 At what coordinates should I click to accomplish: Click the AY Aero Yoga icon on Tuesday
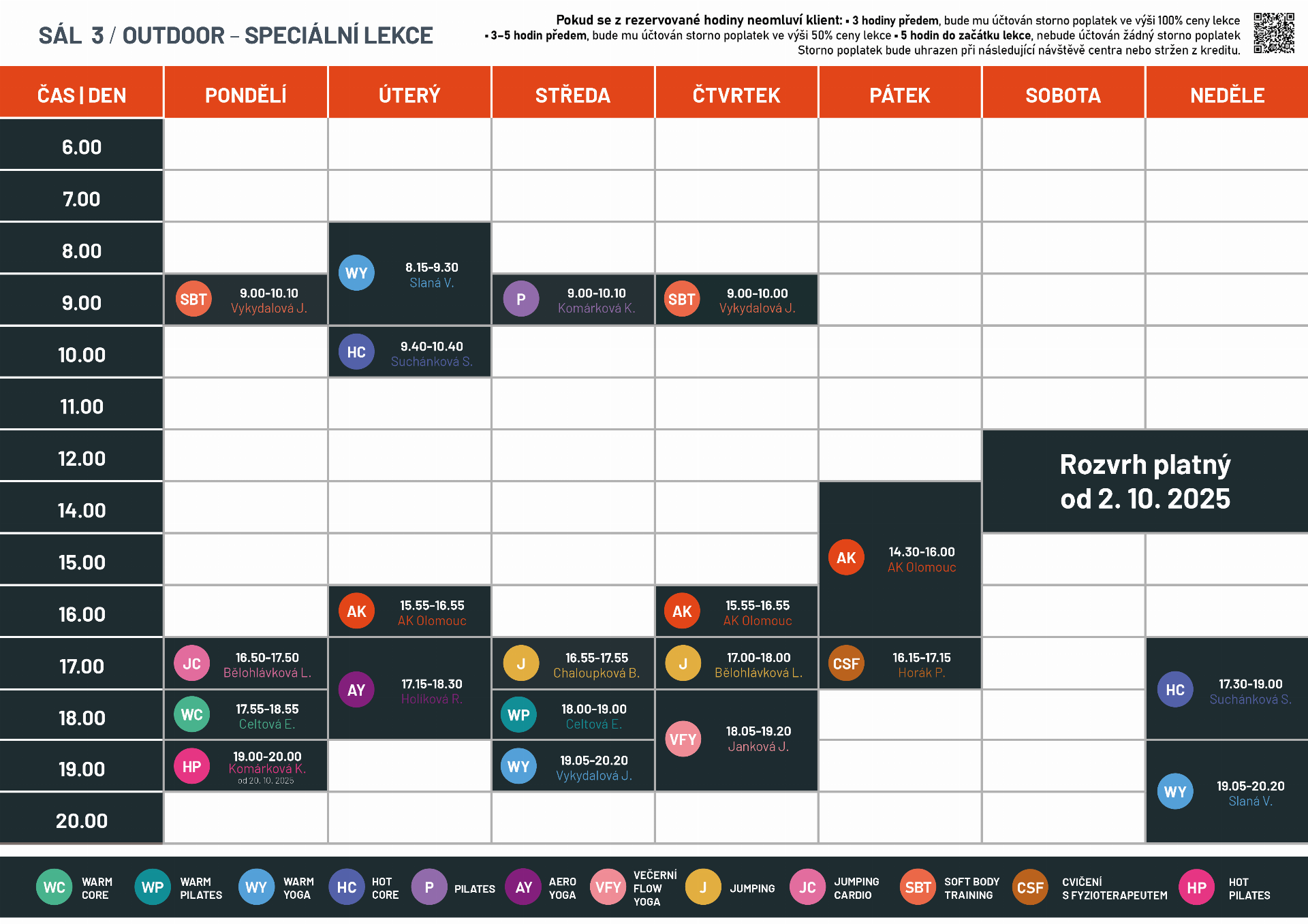(x=356, y=690)
